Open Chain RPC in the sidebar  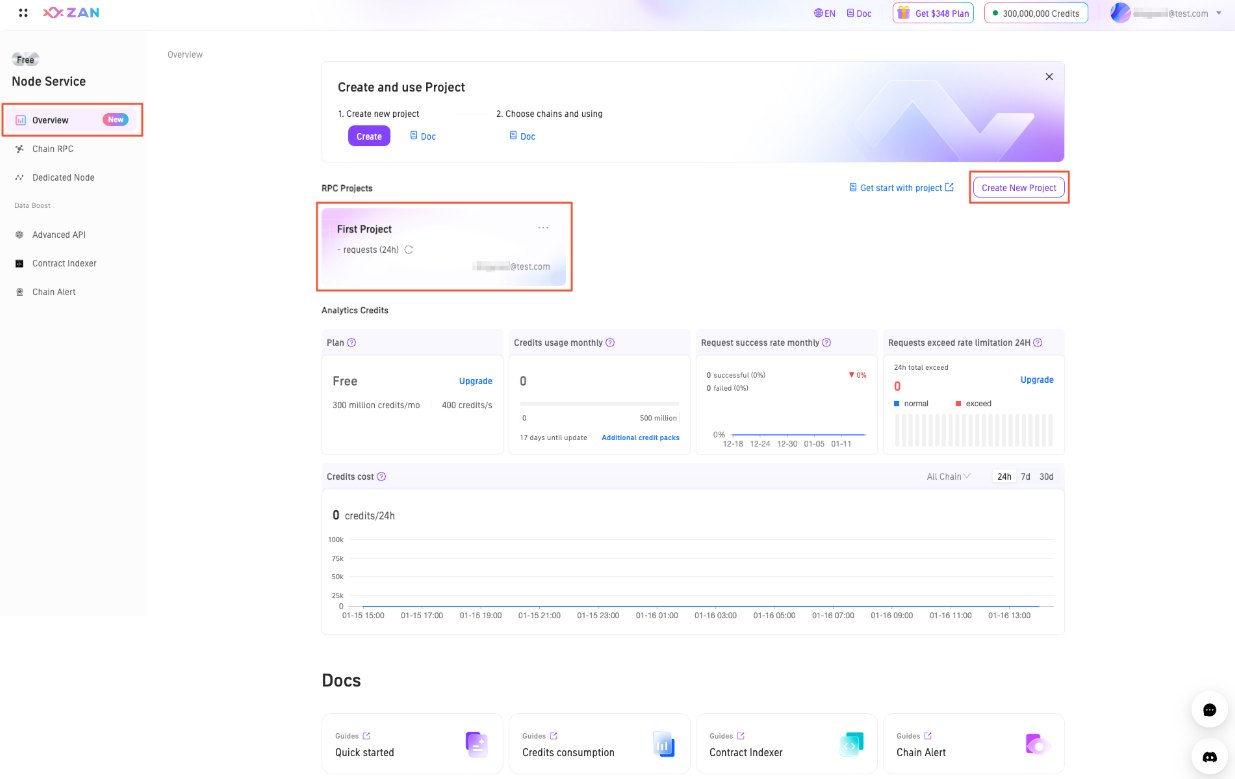coord(53,149)
